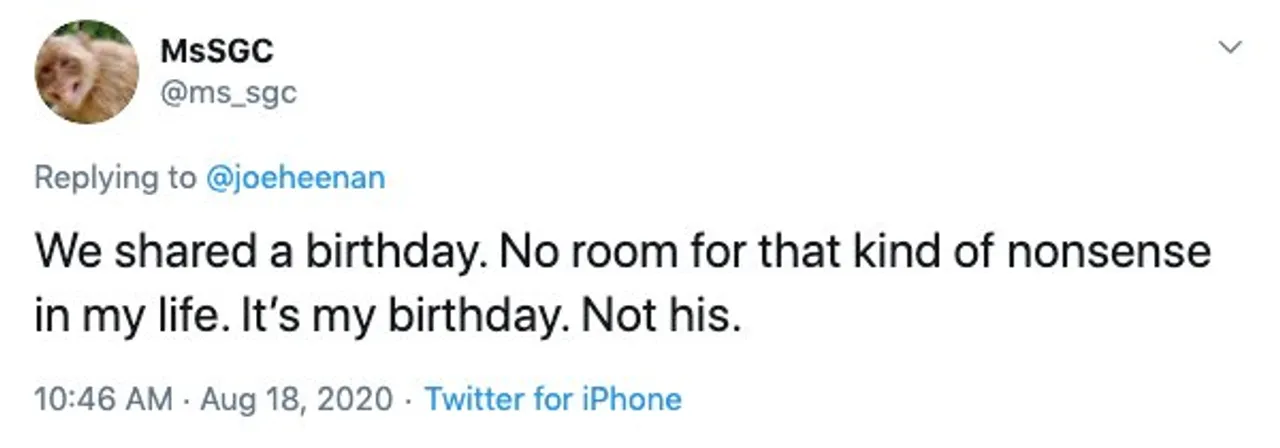Select the Aug 18, 2020 date
The height and width of the screenshot is (448, 1280).
297,399
